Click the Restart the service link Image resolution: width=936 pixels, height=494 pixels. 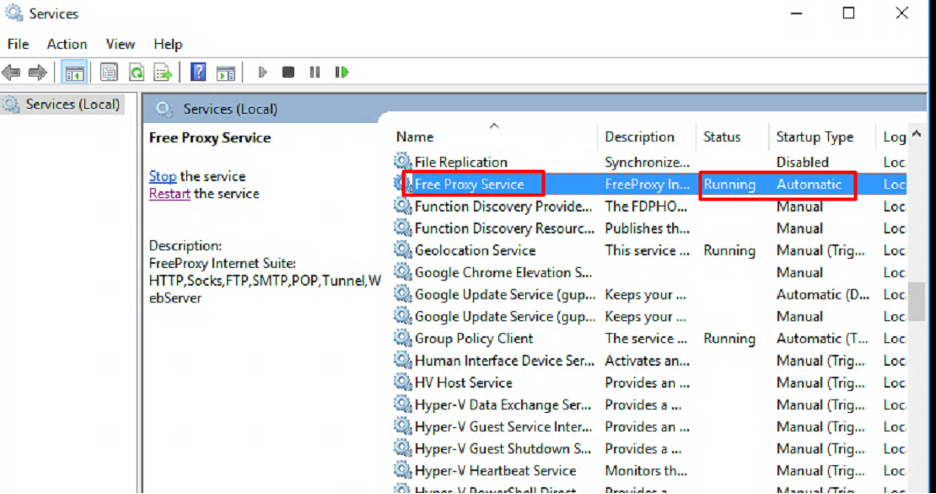tap(169, 194)
